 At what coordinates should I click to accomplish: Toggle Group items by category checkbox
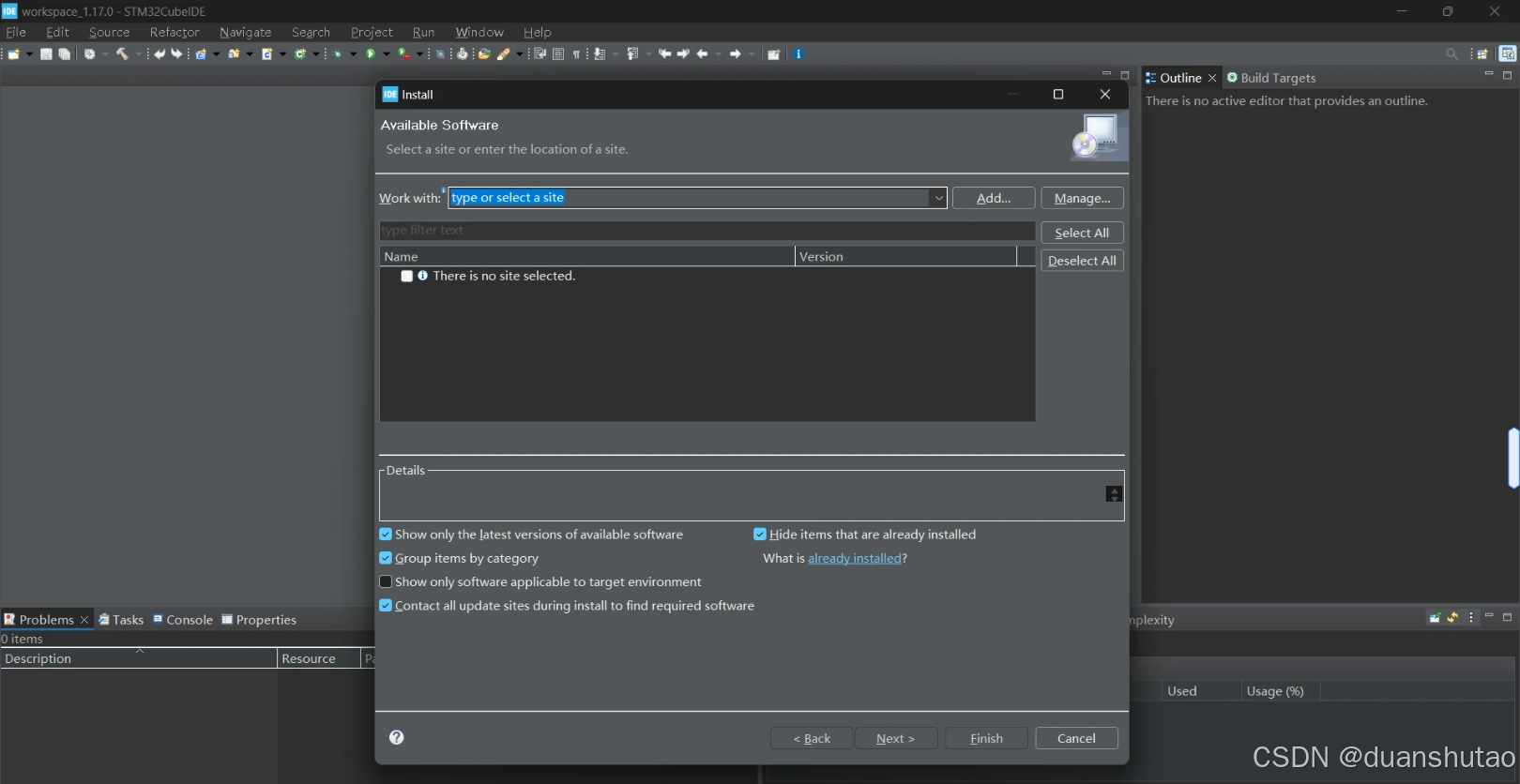pyautogui.click(x=386, y=558)
